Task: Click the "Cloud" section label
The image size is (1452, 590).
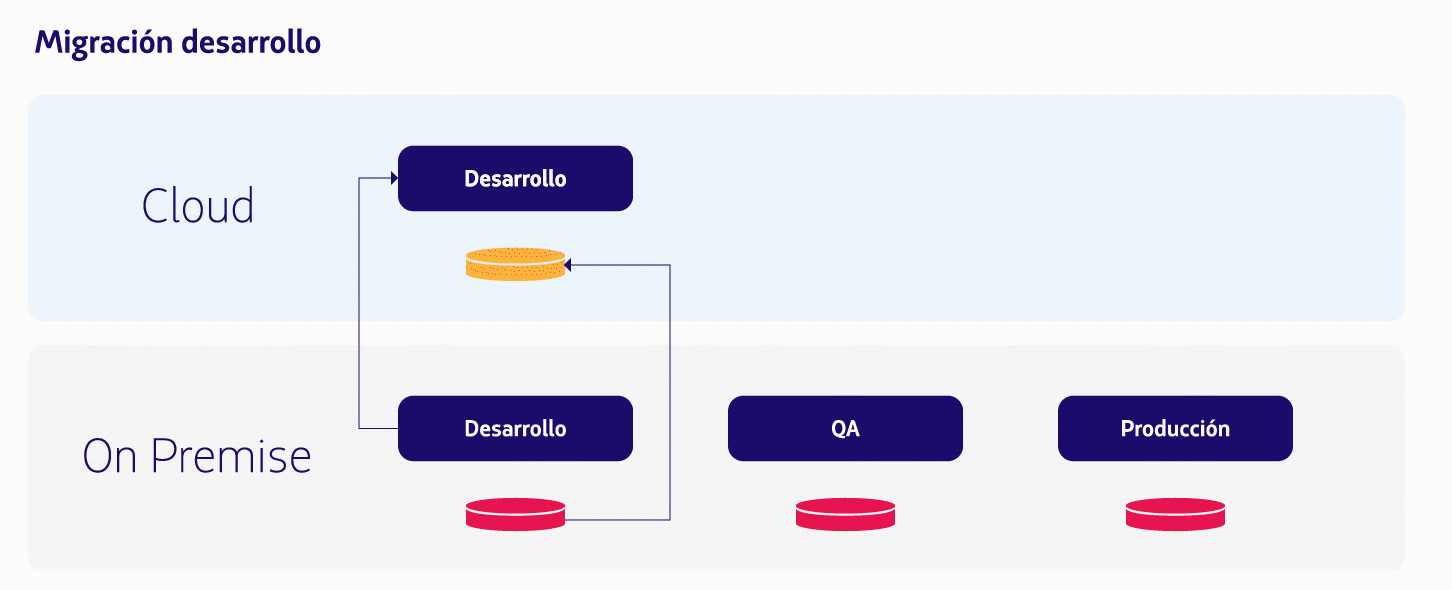Action: coord(198,206)
